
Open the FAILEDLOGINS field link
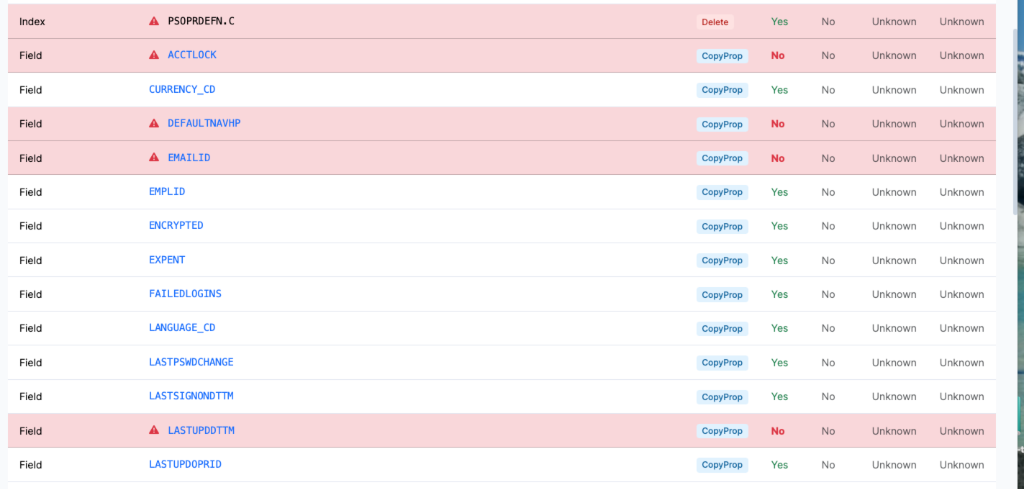click(x=185, y=294)
